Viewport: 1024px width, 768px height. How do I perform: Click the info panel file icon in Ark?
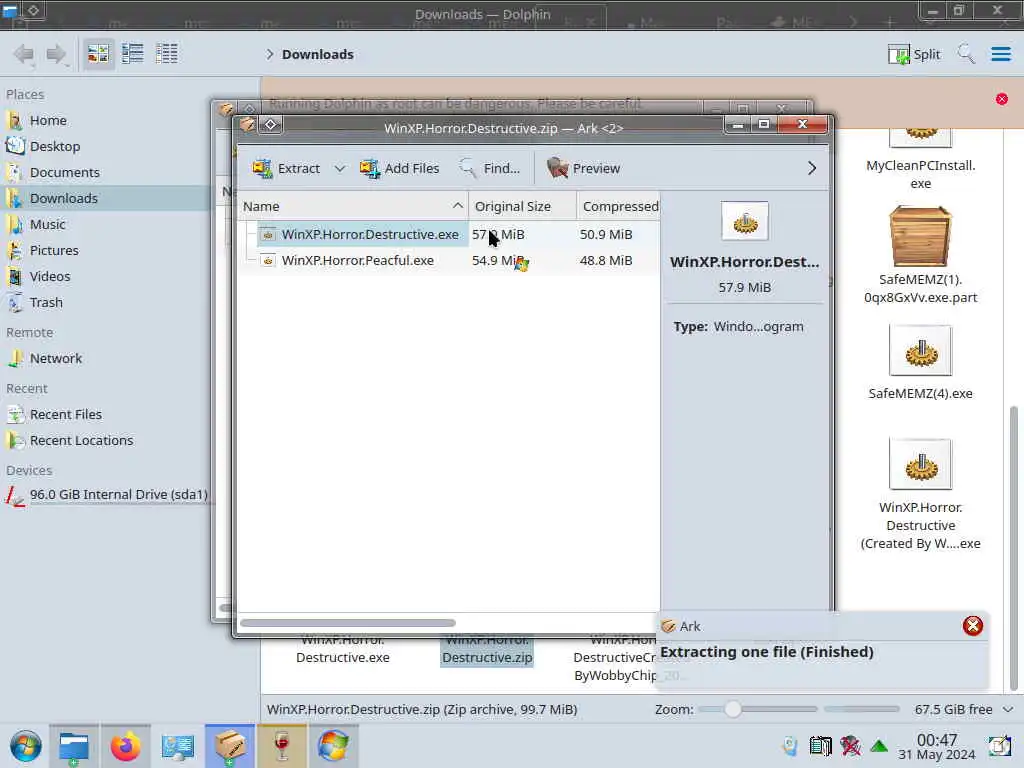pyautogui.click(x=744, y=221)
